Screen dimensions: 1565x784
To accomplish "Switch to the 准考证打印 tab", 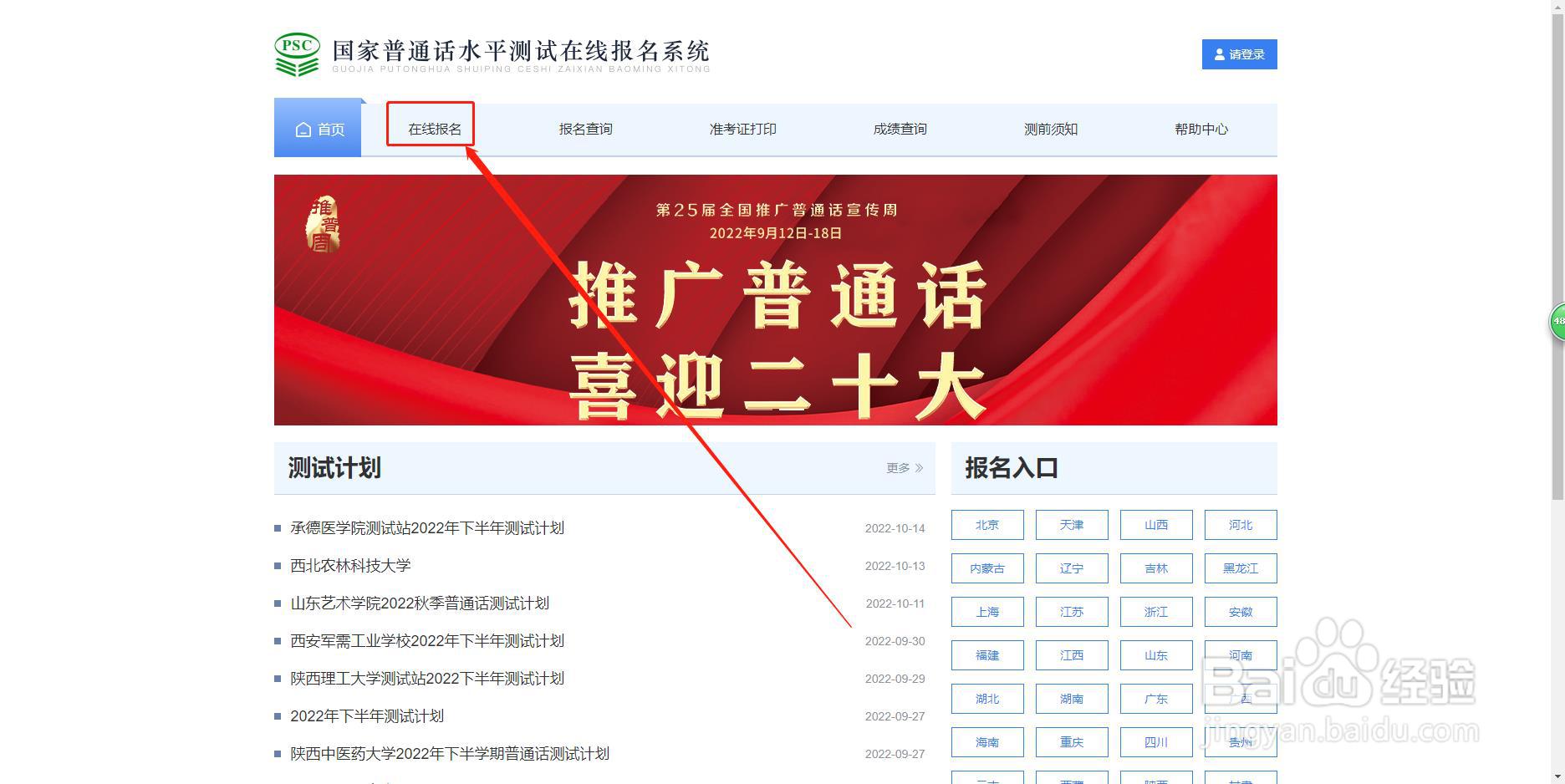I will (x=742, y=129).
